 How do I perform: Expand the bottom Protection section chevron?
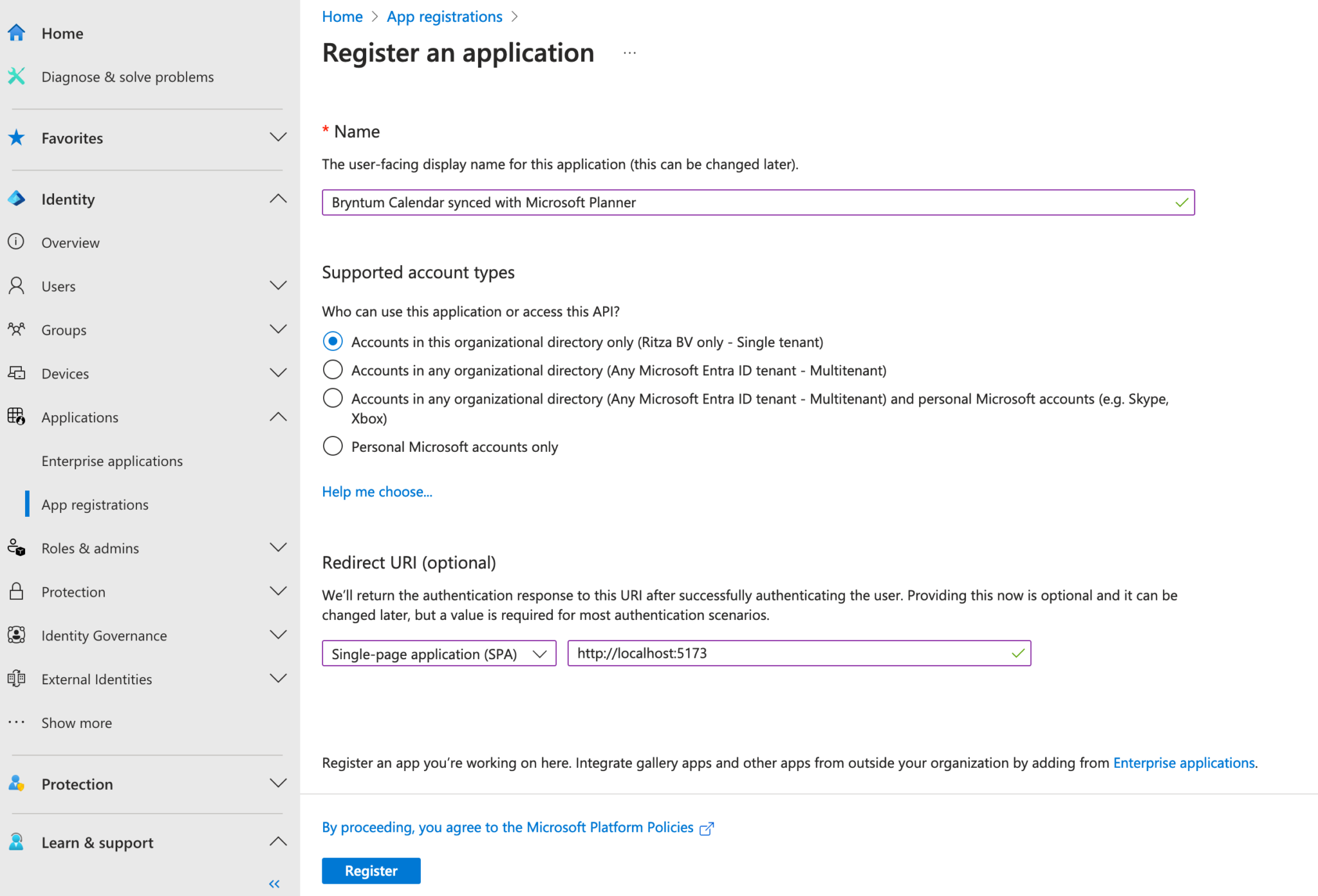pos(278,783)
